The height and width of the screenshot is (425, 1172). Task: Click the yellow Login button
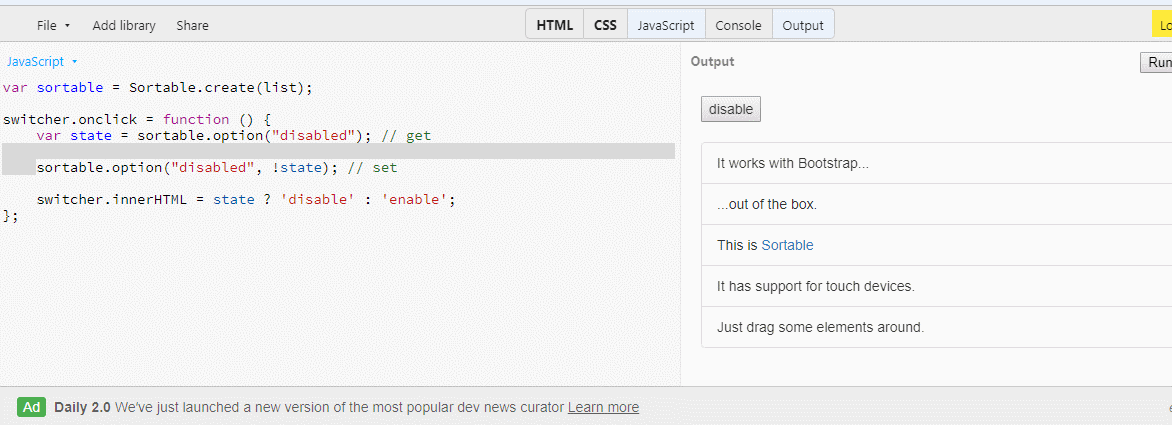pos(1161,25)
